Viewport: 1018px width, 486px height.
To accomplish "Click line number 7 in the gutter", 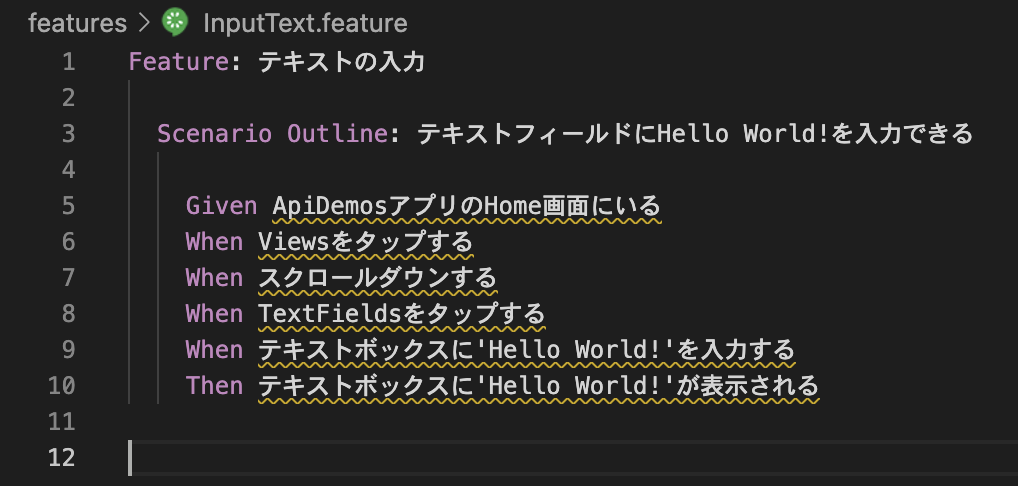I will tap(68, 278).
